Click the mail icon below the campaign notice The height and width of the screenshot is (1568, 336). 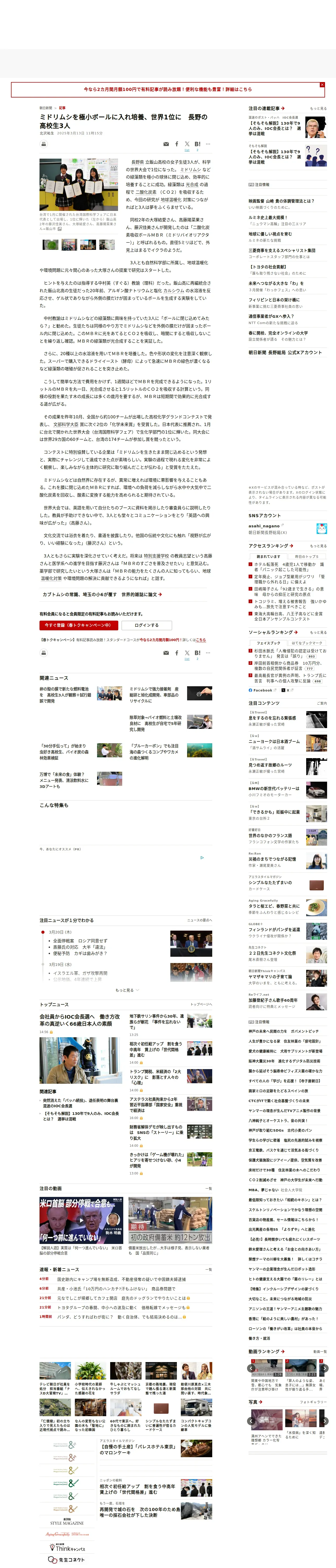166,653
